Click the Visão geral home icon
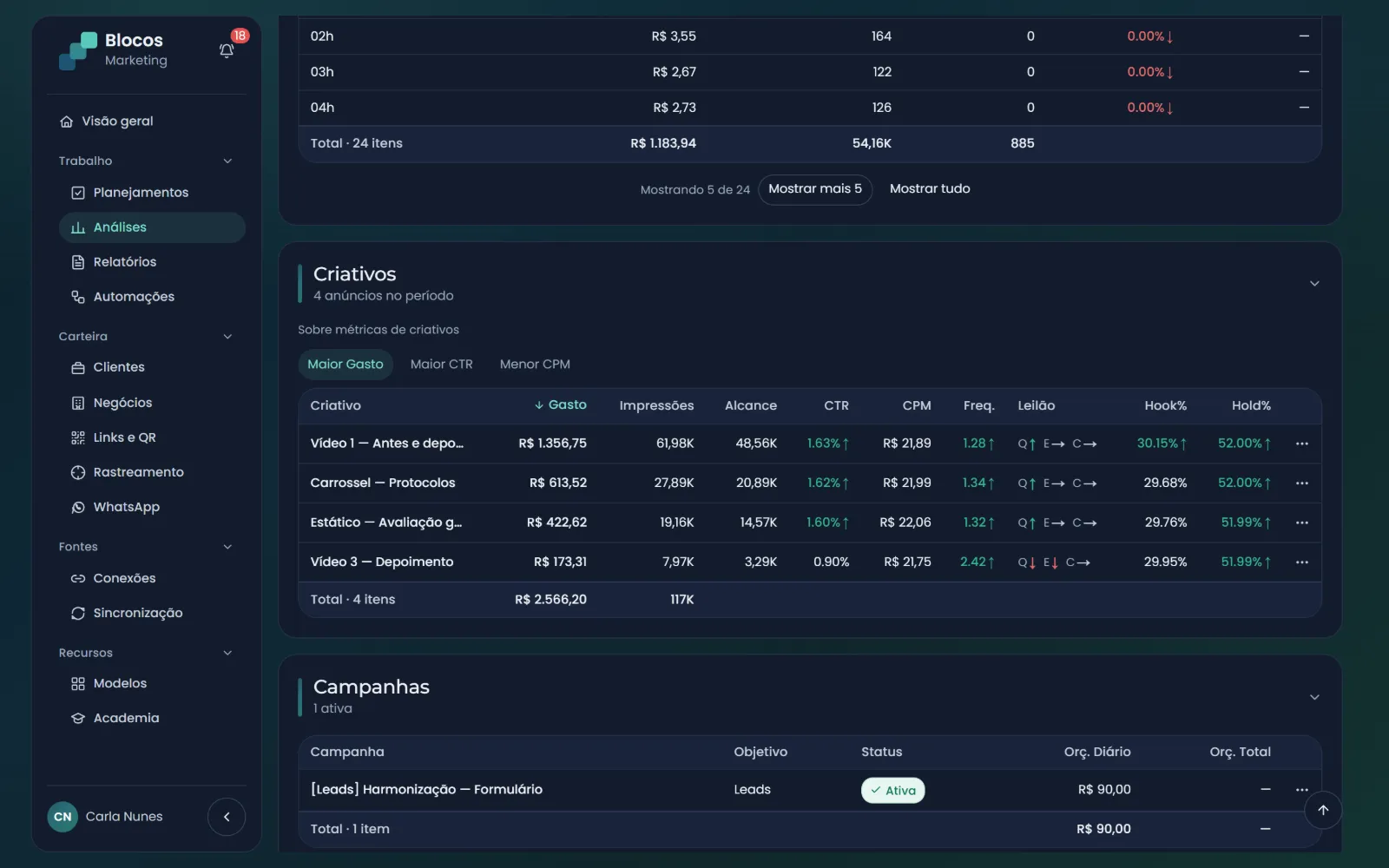Screen dimensions: 1389x868 pyautogui.click(x=66, y=122)
